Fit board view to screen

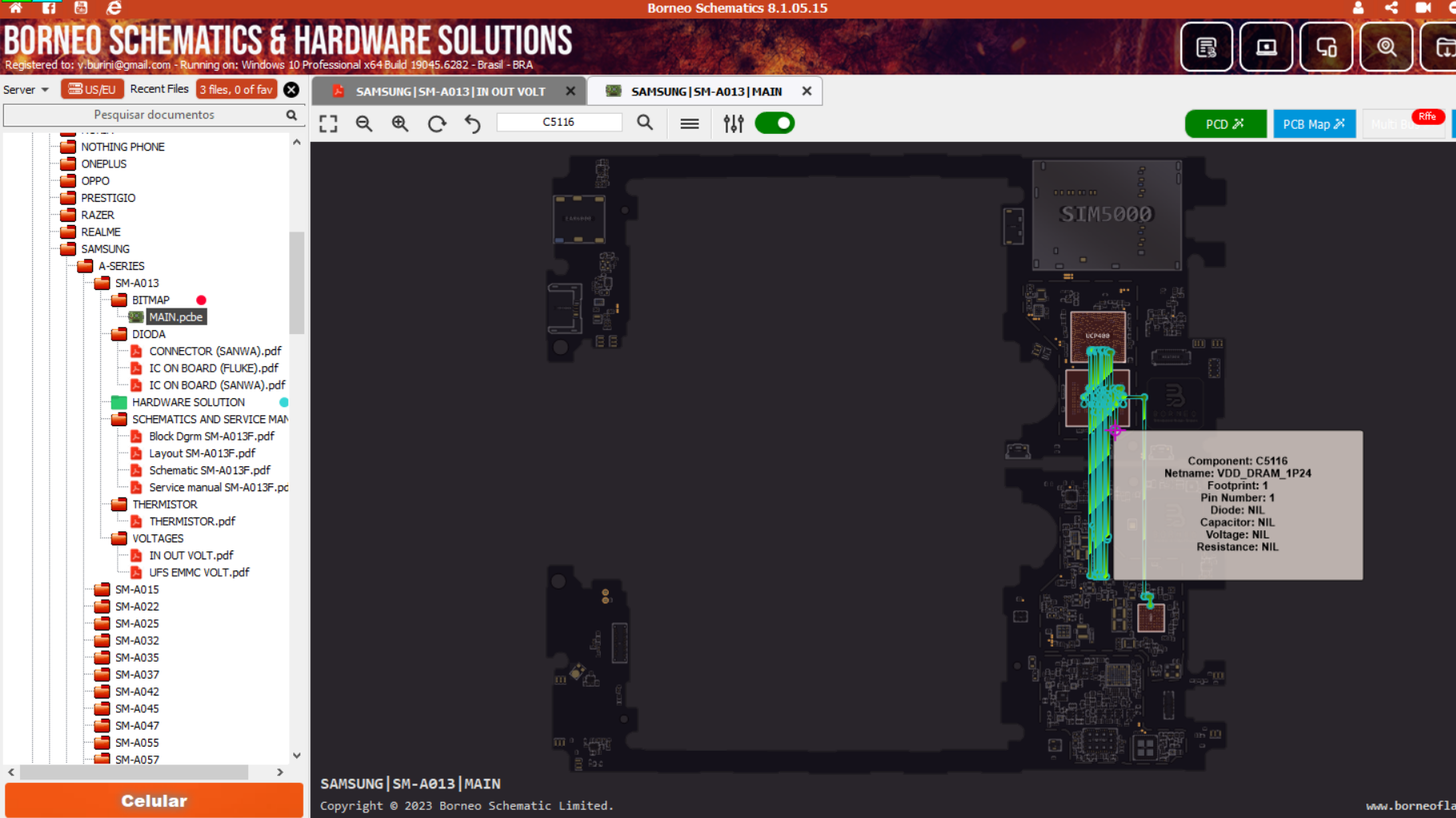[328, 123]
